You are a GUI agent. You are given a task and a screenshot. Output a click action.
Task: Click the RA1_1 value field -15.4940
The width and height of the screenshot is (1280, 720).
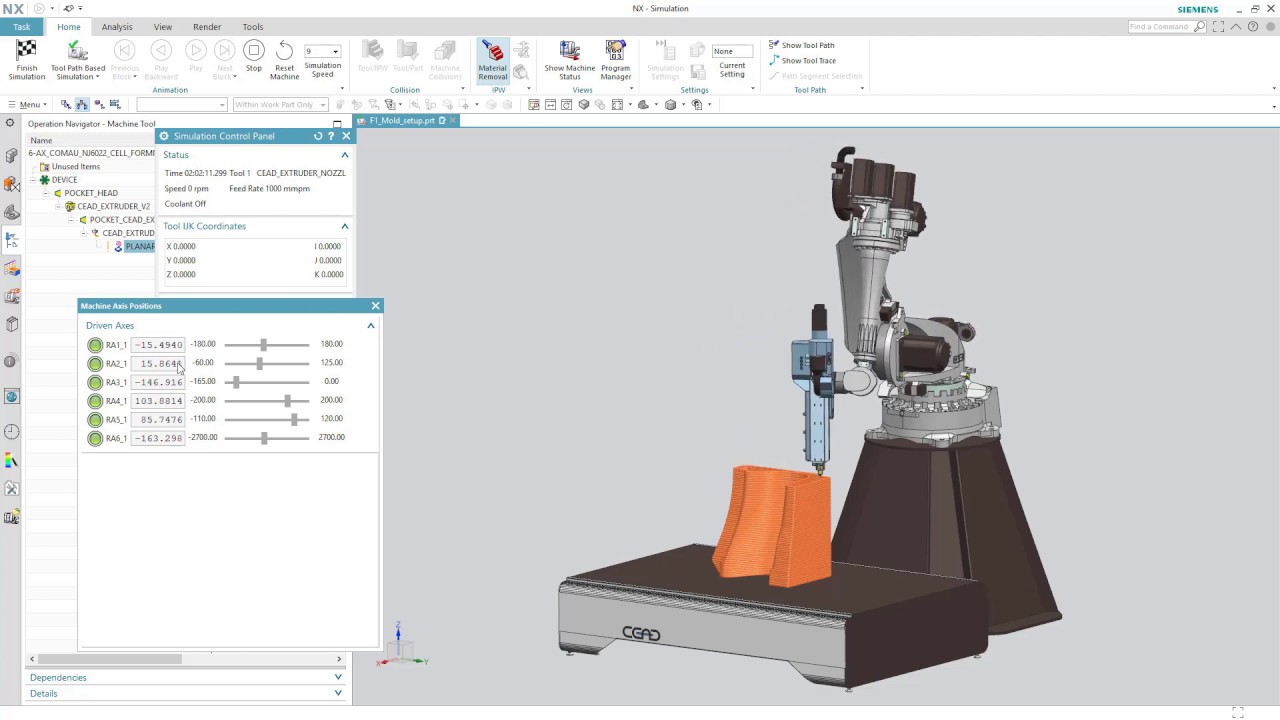pyautogui.click(x=158, y=345)
